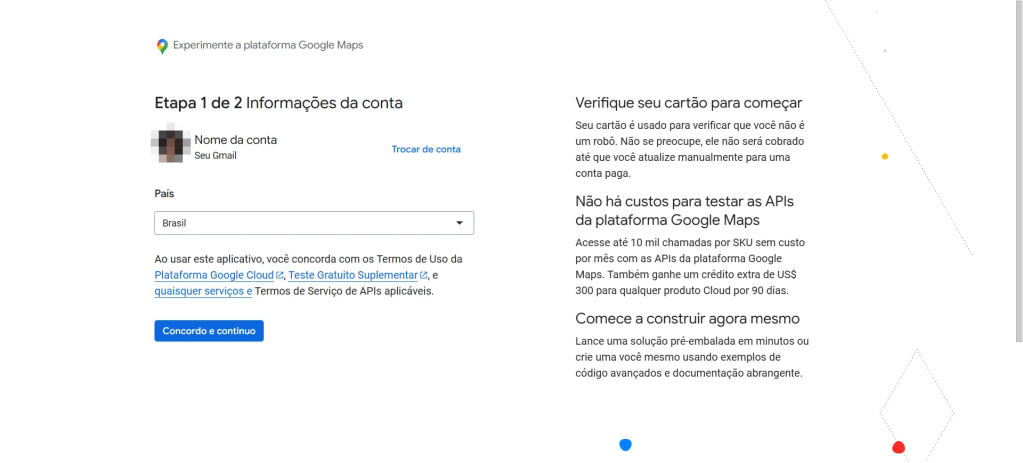Screen dimensions: 1023x463
Task: Open the Plataforma Google Cloud terms link
Action: coord(215,275)
